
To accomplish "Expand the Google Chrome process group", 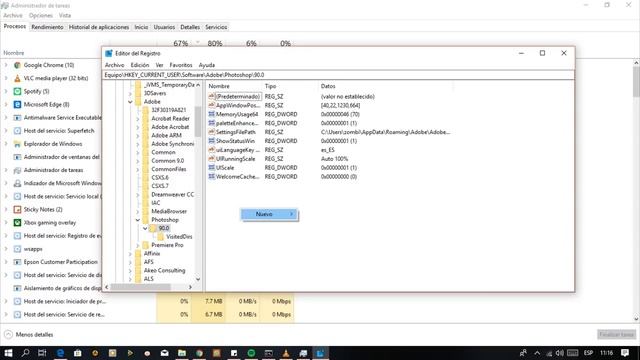I will [6, 65].
